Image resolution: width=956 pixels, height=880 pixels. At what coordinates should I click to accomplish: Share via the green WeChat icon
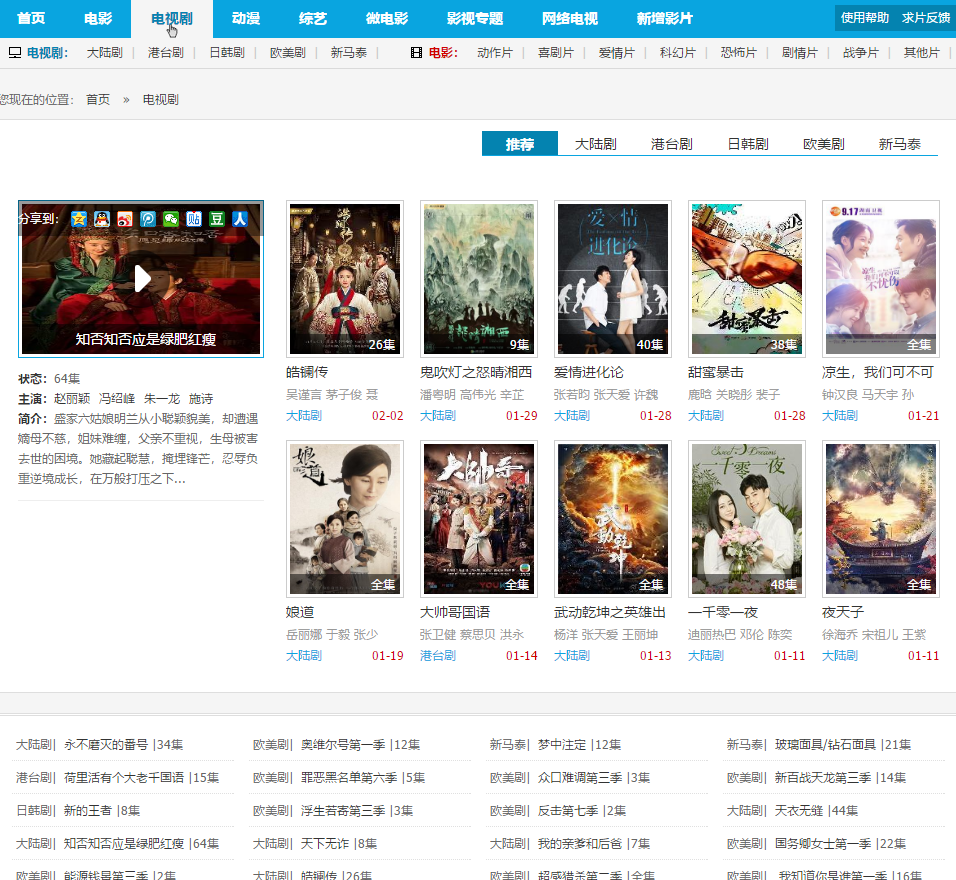click(171, 219)
